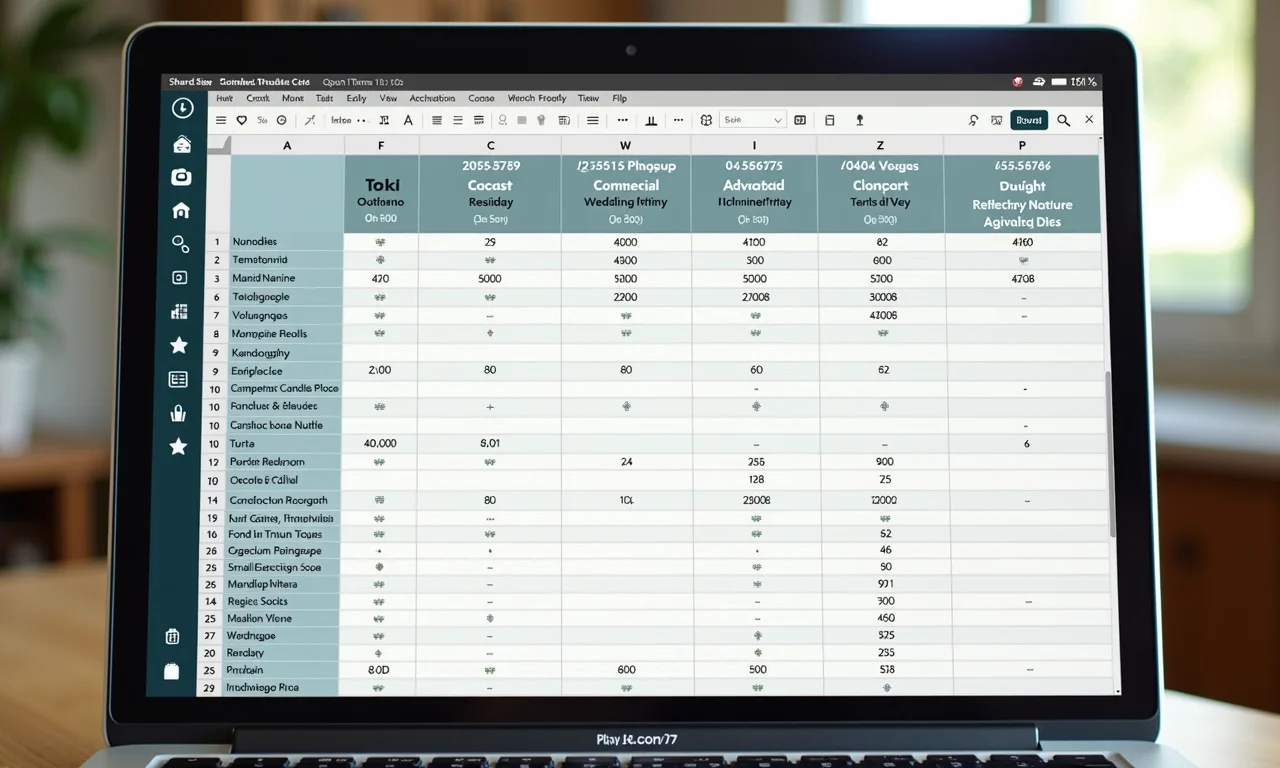Select column header W
This screenshot has height=768, width=1280.
click(625, 145)
